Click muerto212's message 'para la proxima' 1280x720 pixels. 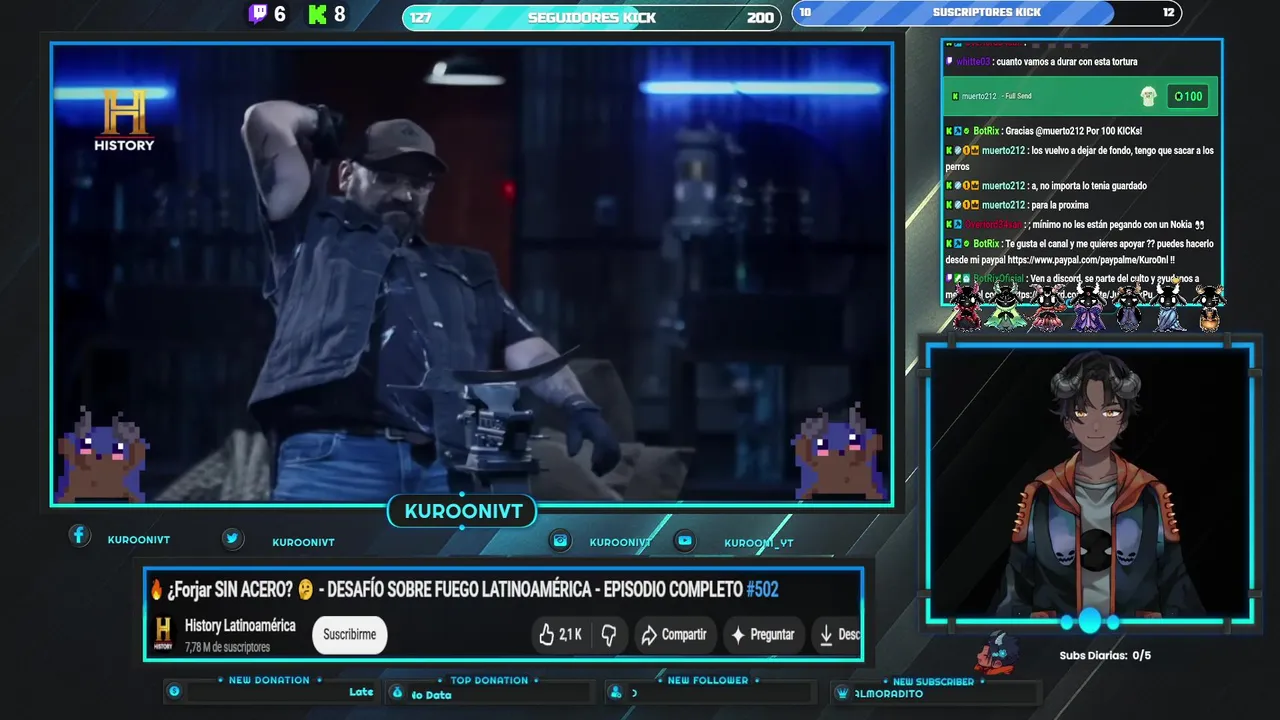click(1059, 205)
